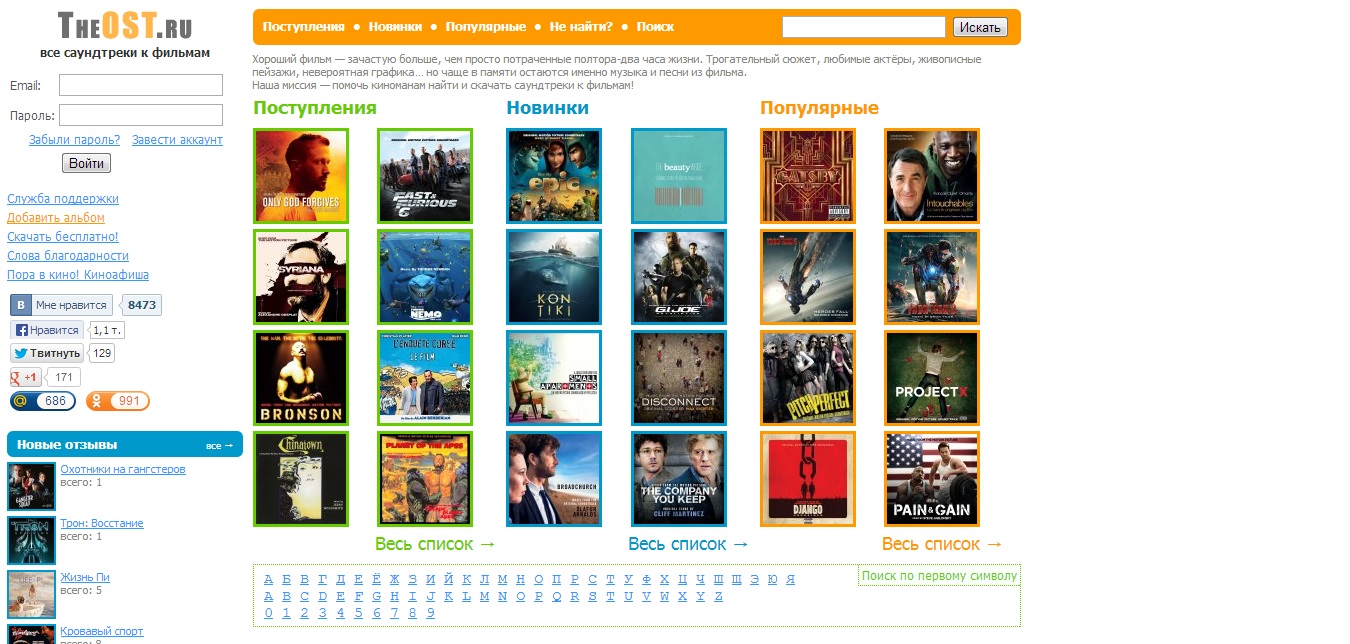Open the Chinatown soundtrack cover
Image resolution: width=1350 pixels, height=644 pixels.
[301, 479]
